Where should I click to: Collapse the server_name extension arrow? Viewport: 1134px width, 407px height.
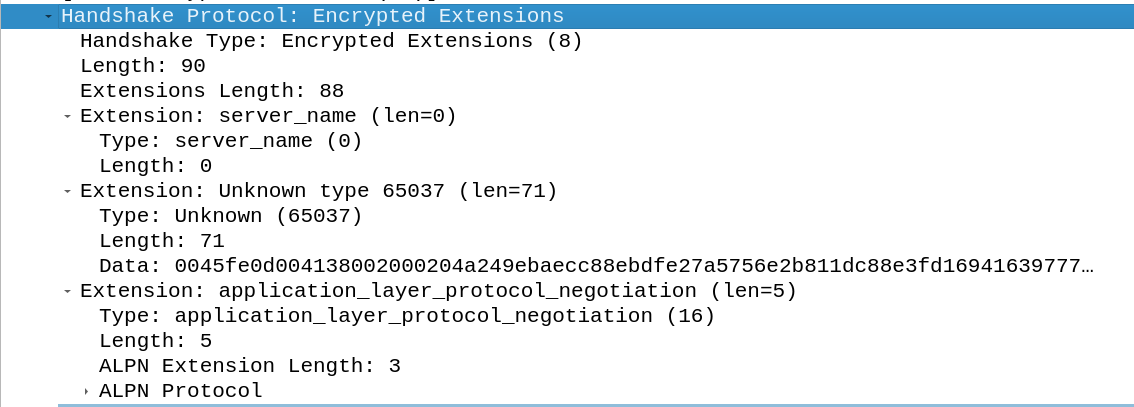coord(67,116)
